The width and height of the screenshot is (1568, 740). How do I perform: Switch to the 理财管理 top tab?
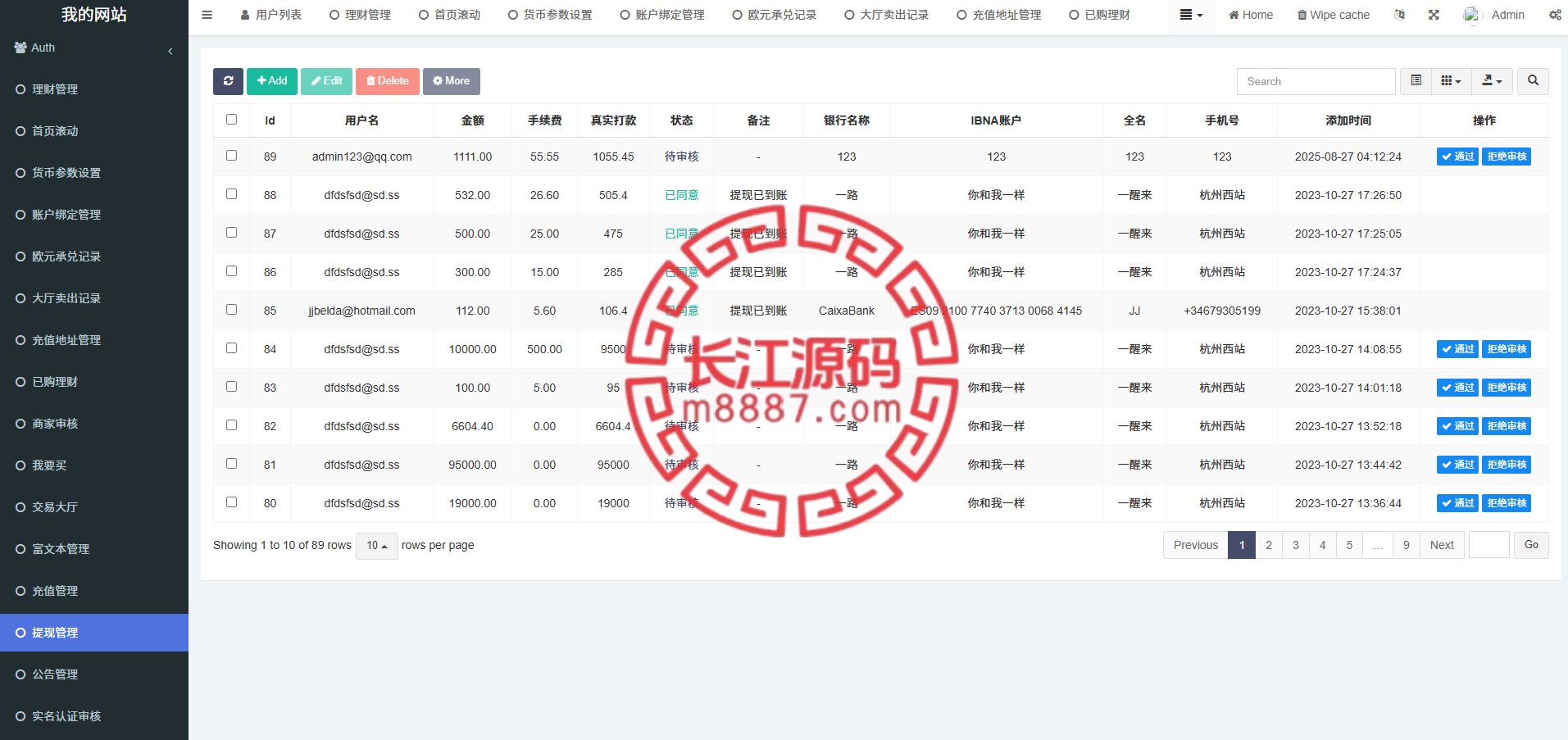(360, 15)
